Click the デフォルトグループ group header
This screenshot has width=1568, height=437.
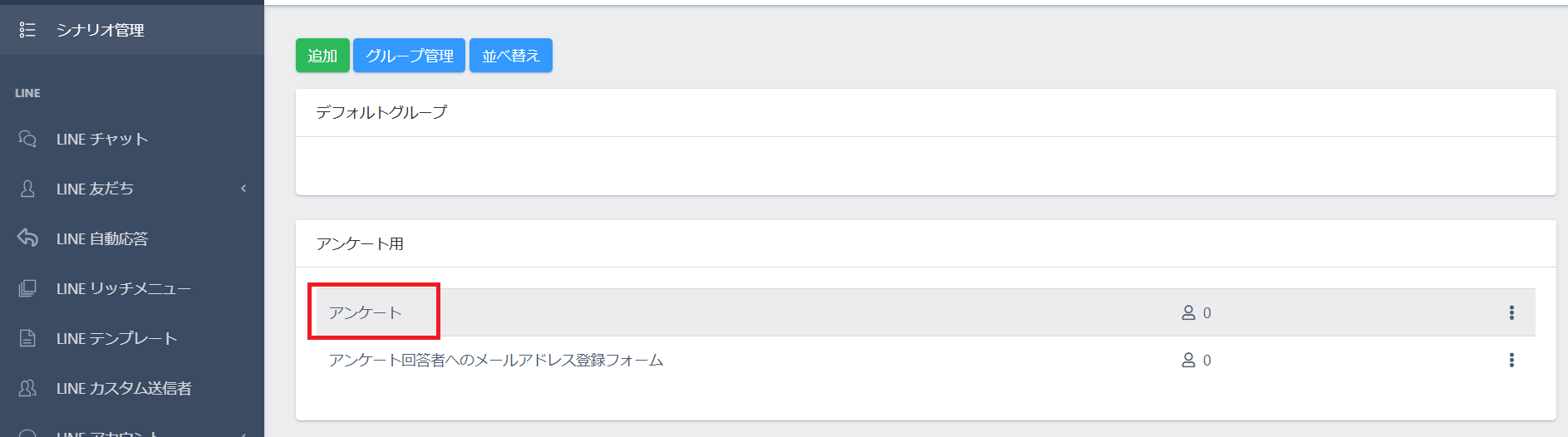(381, 112)
